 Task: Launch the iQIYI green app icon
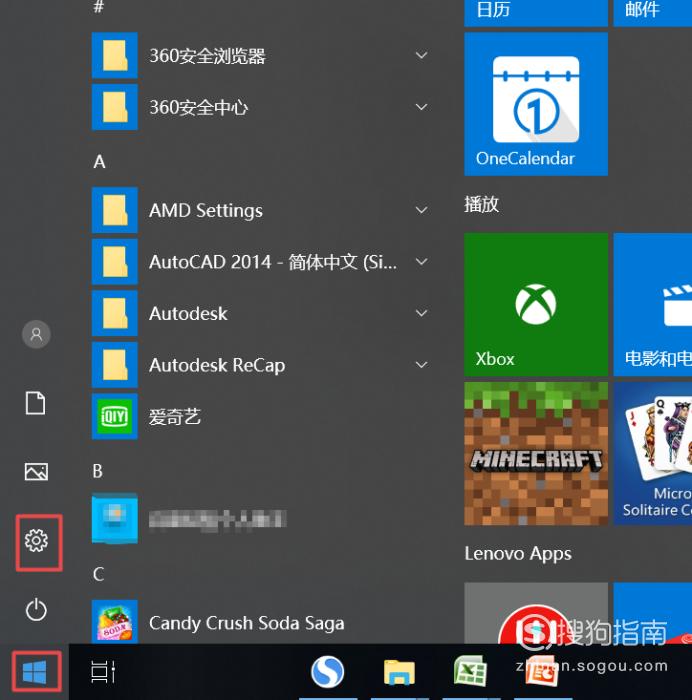coord(115,417)
